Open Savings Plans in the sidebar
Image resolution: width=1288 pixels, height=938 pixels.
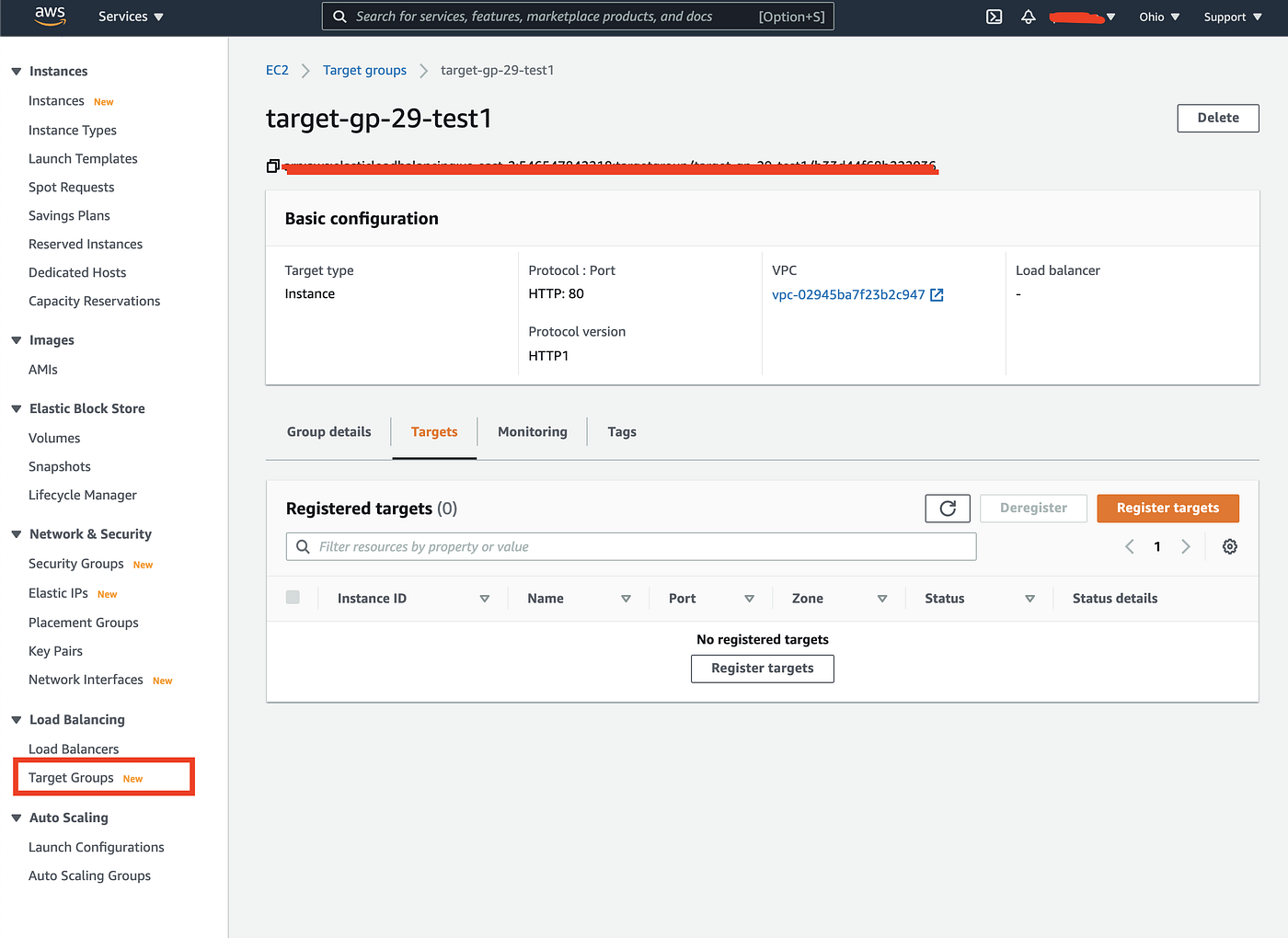pos(69,216)
